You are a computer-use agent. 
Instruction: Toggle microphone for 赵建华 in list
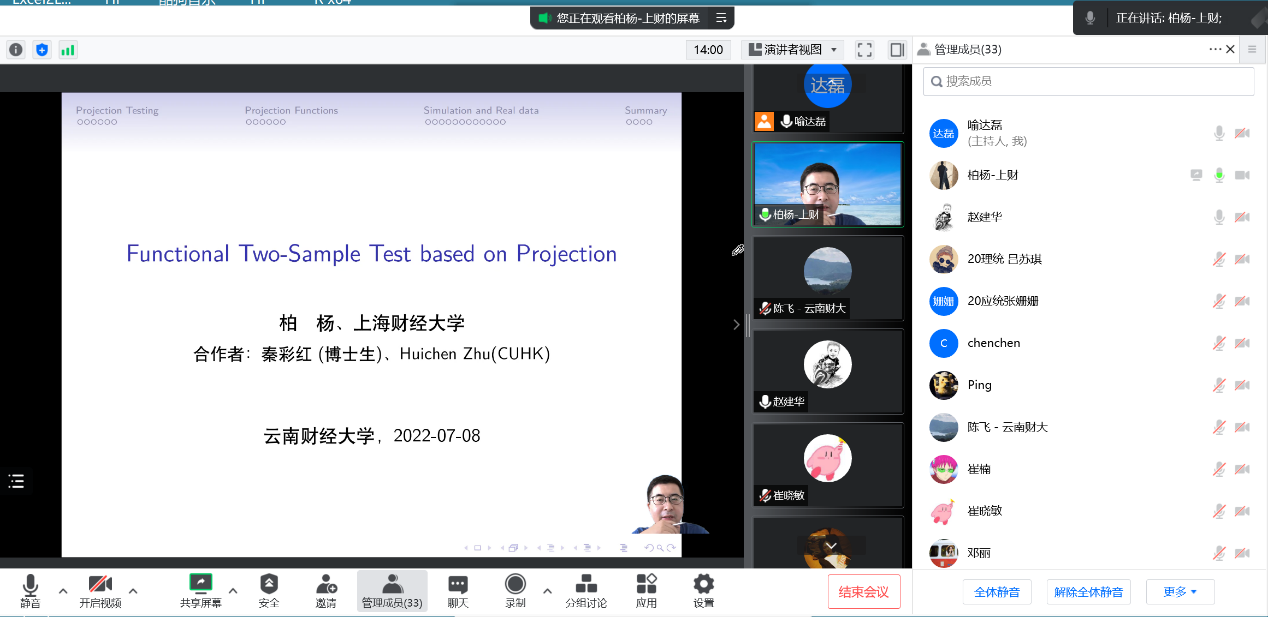click(x=1219, y=217)
